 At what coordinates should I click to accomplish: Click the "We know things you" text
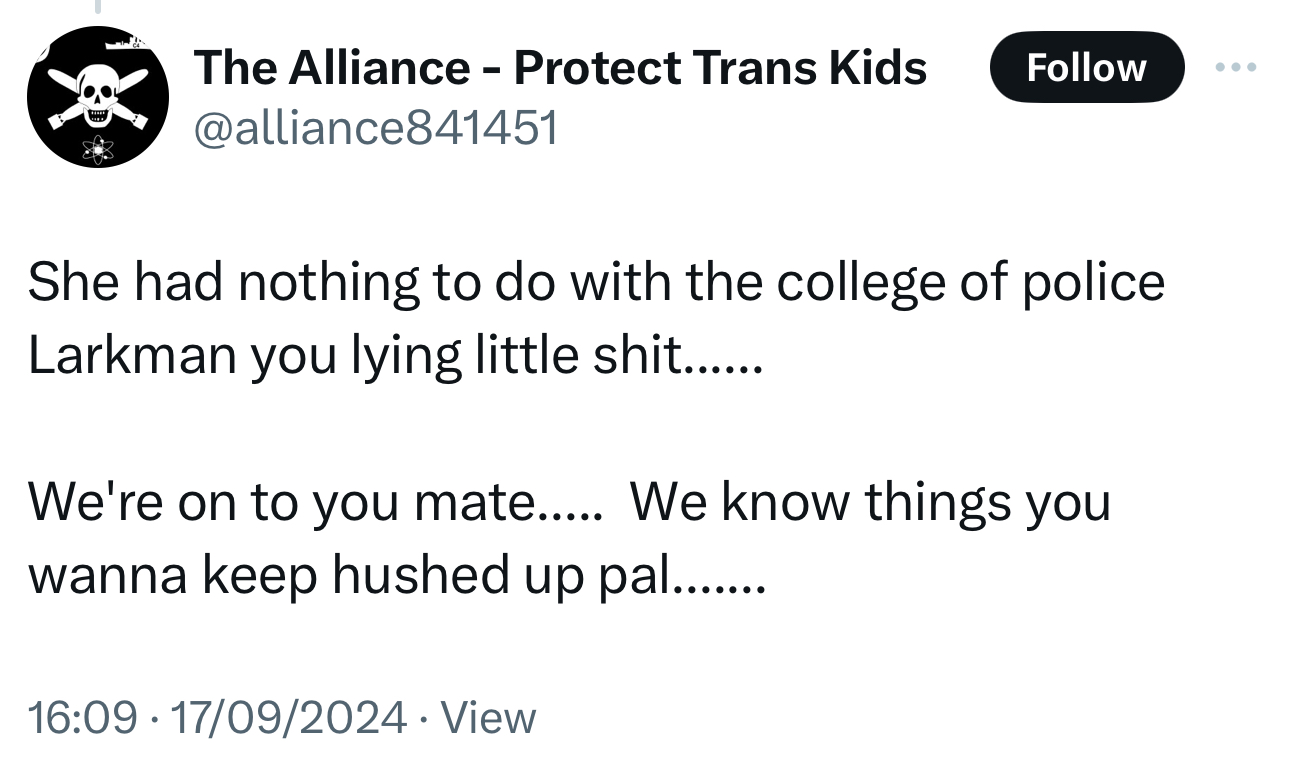pyautogui.click(x=870, y=501)
